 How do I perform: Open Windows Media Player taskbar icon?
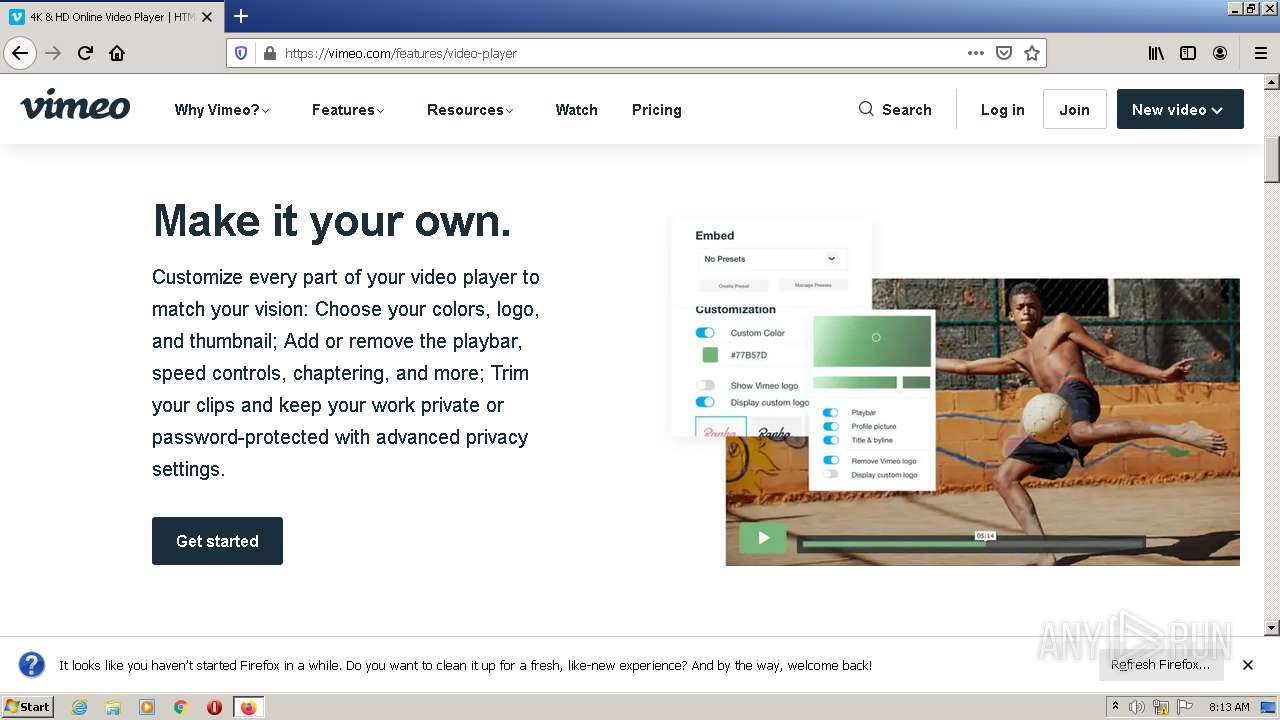point(147,707)
